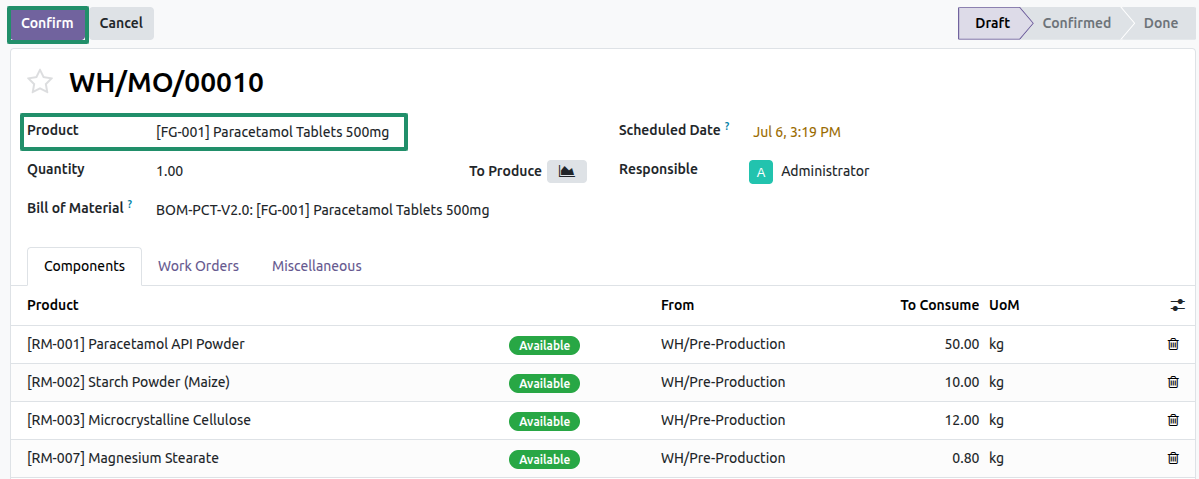Select the Components tab
This screenshot has width=1199, height=479.
(84, 266)
